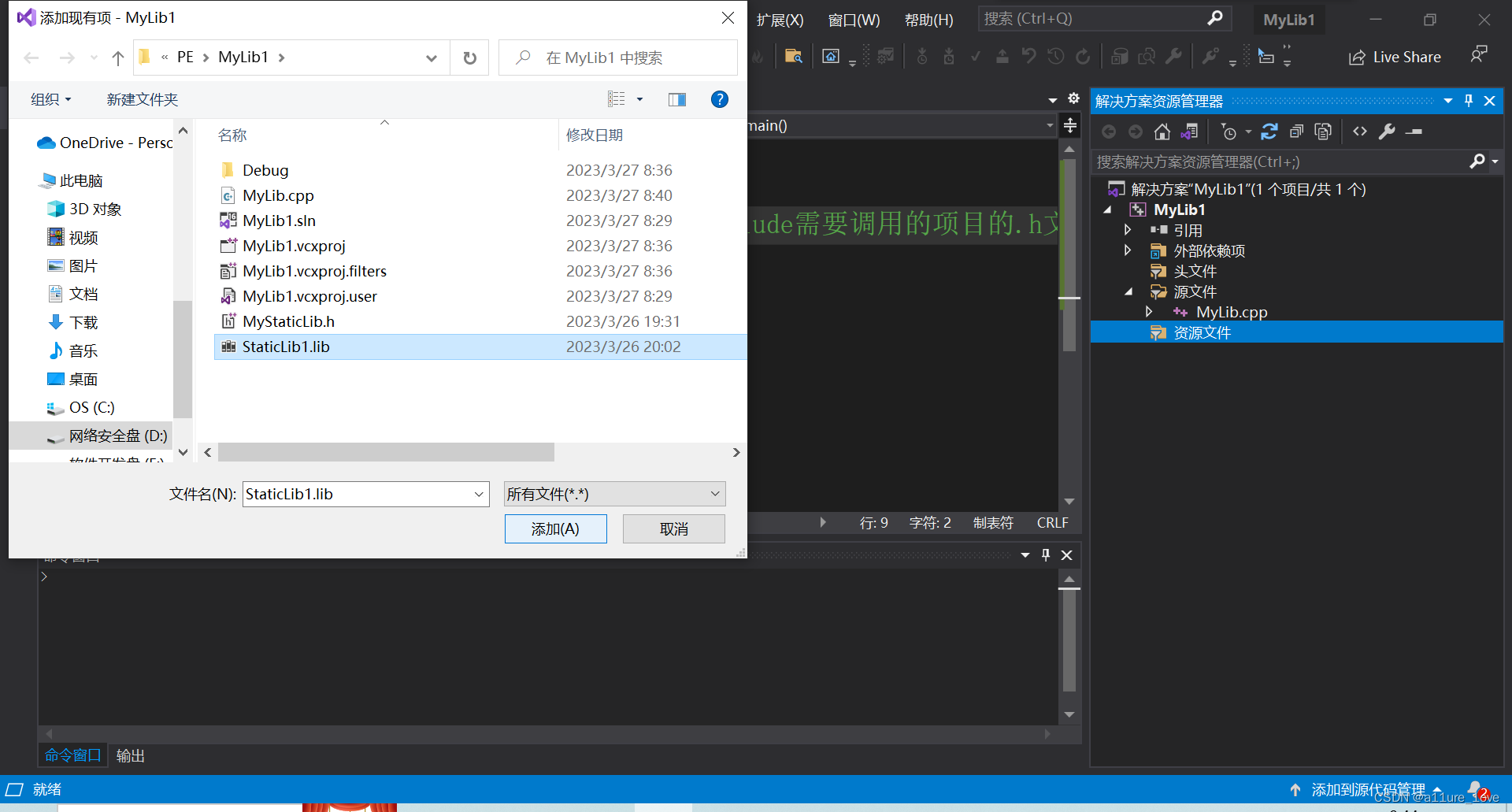This screenshot has width=1512, height=812.
Task: Click the Find in Files folder-search icon
Action: point(793,56)
